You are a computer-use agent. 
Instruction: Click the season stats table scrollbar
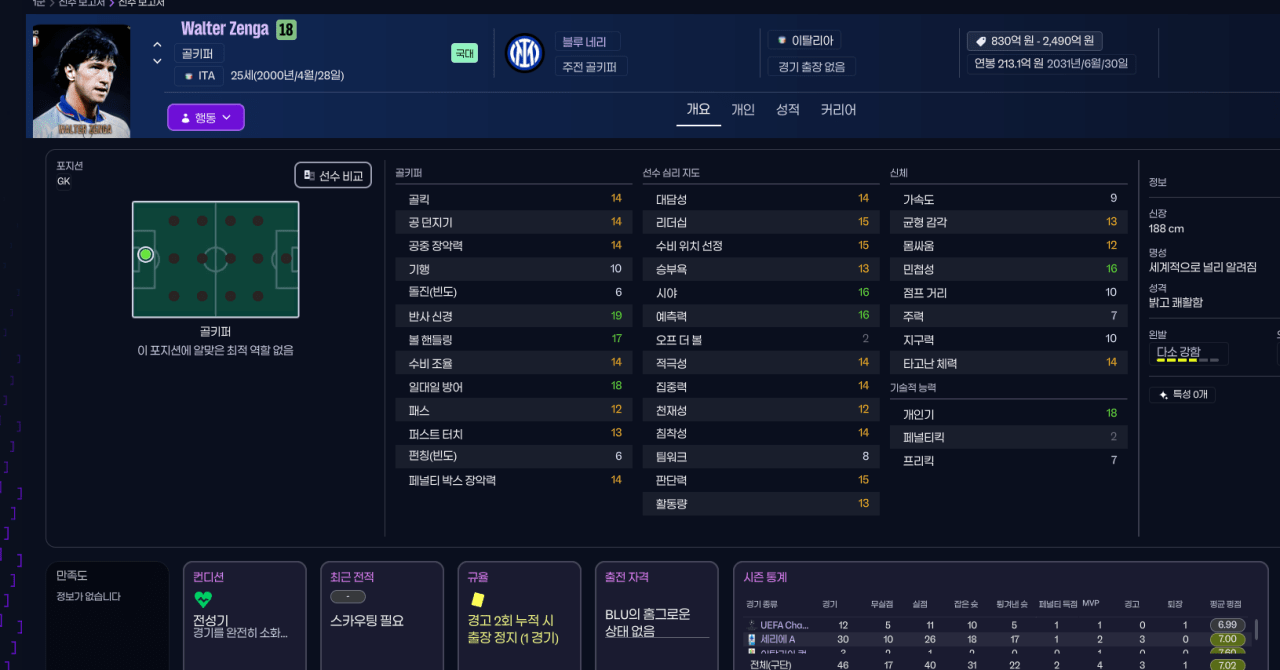point(1258,630)
